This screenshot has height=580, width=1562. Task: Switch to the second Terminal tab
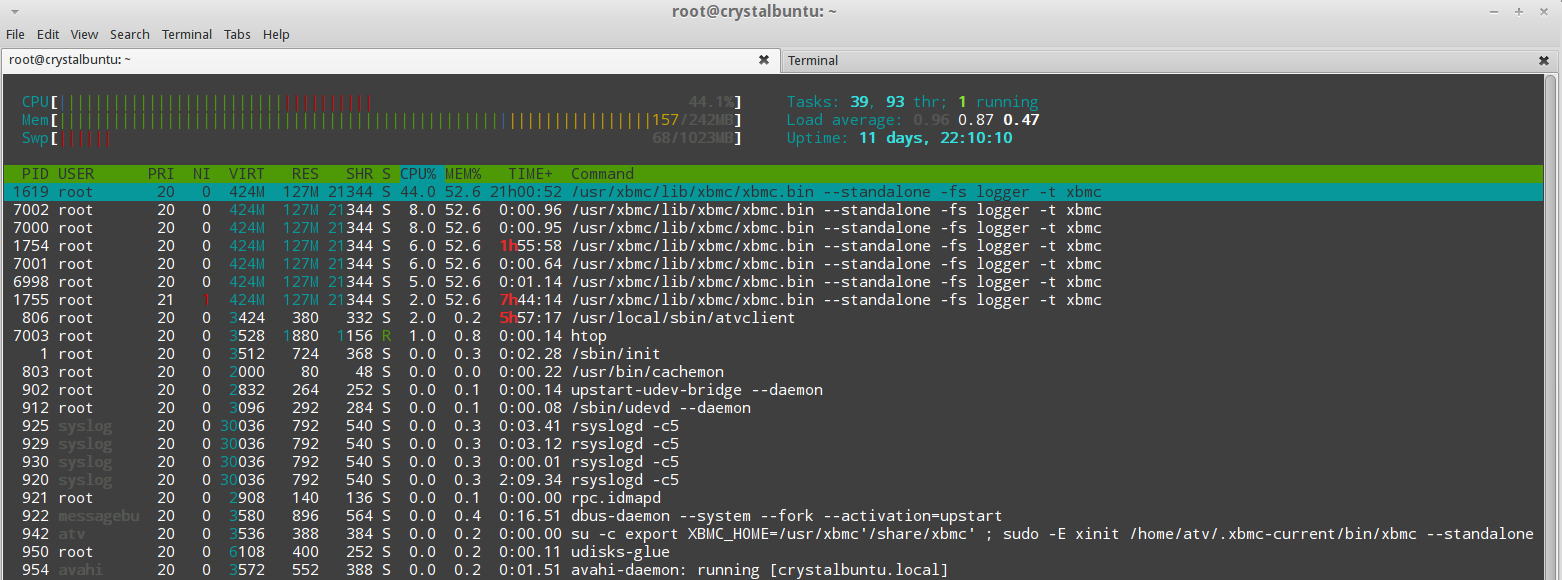click(1170, 60)
